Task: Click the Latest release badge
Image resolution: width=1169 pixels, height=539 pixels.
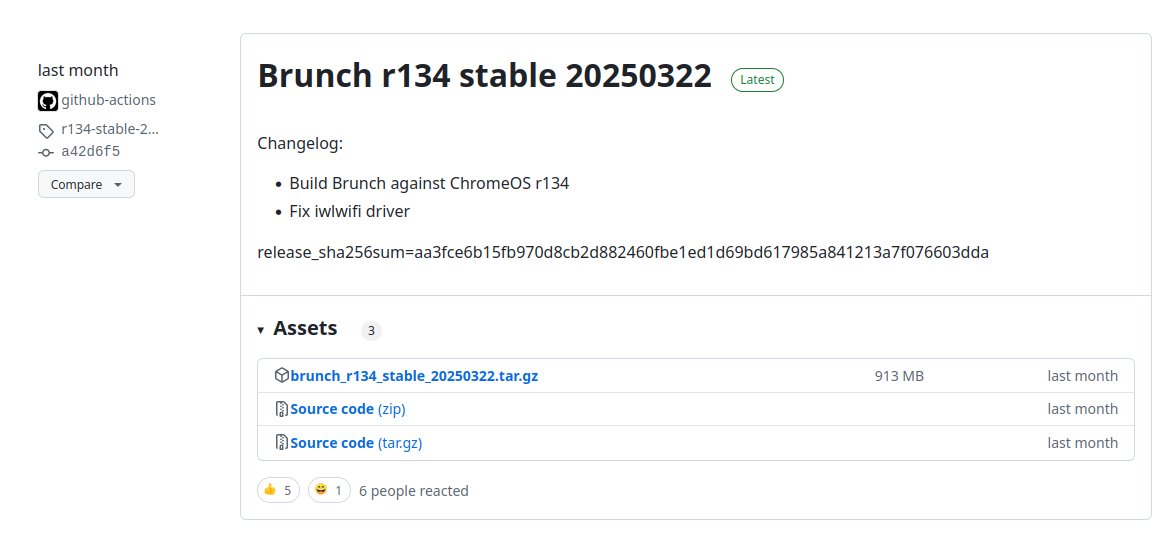Action: [x=757, y=80]
